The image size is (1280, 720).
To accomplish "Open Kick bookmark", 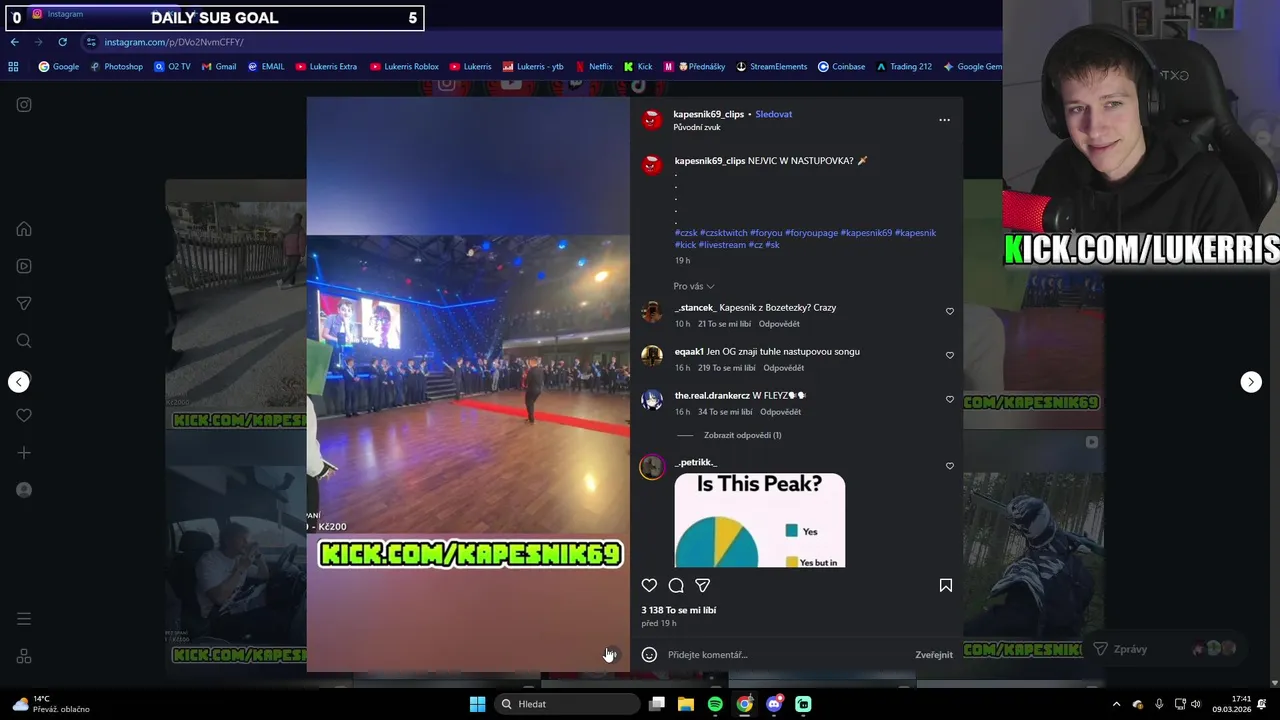I will (x=638, y=67).
